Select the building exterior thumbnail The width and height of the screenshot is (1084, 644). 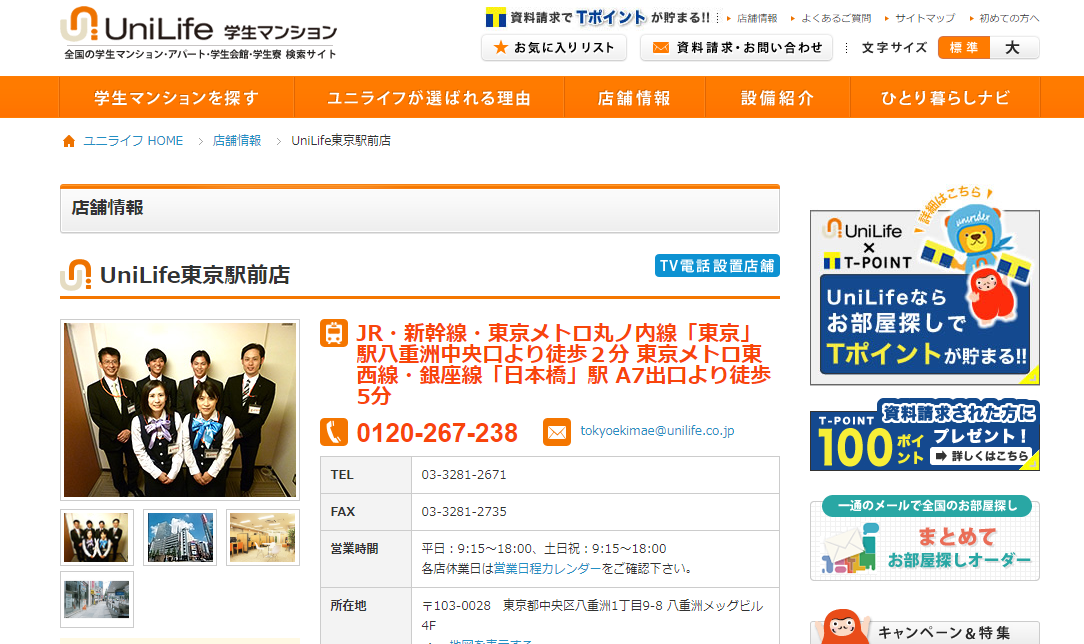180,538
